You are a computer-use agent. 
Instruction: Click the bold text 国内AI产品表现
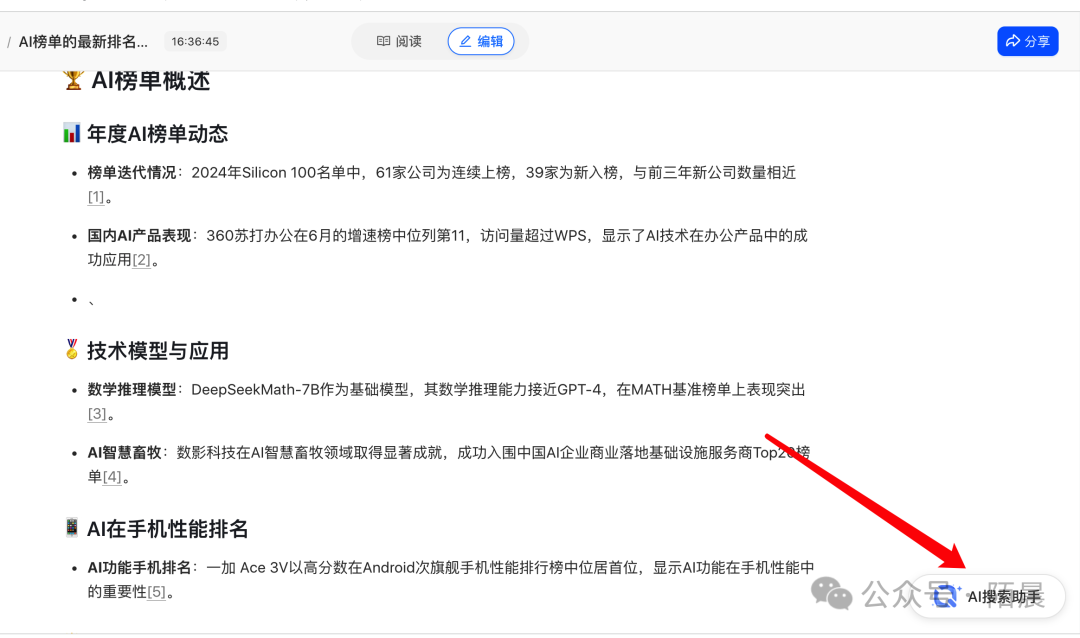[x=139, y=236]
